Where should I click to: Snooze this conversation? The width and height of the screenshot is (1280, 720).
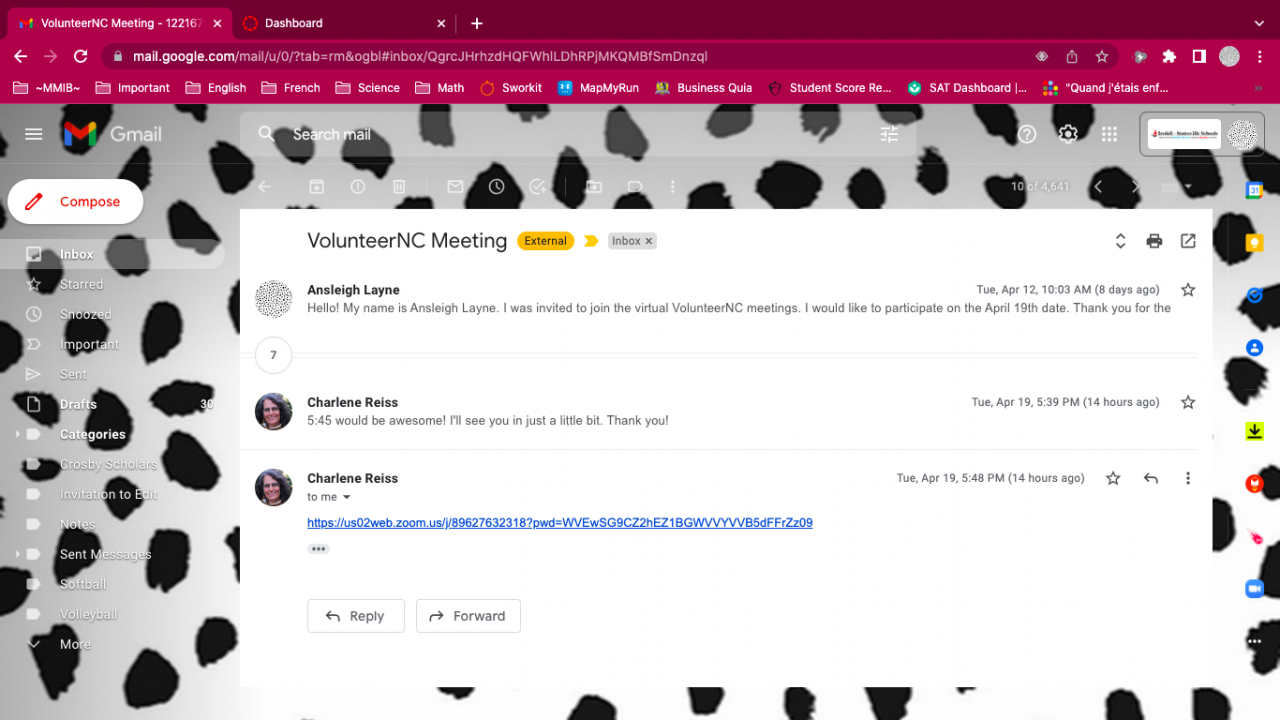pyautogui.click(x=497, y=187)
